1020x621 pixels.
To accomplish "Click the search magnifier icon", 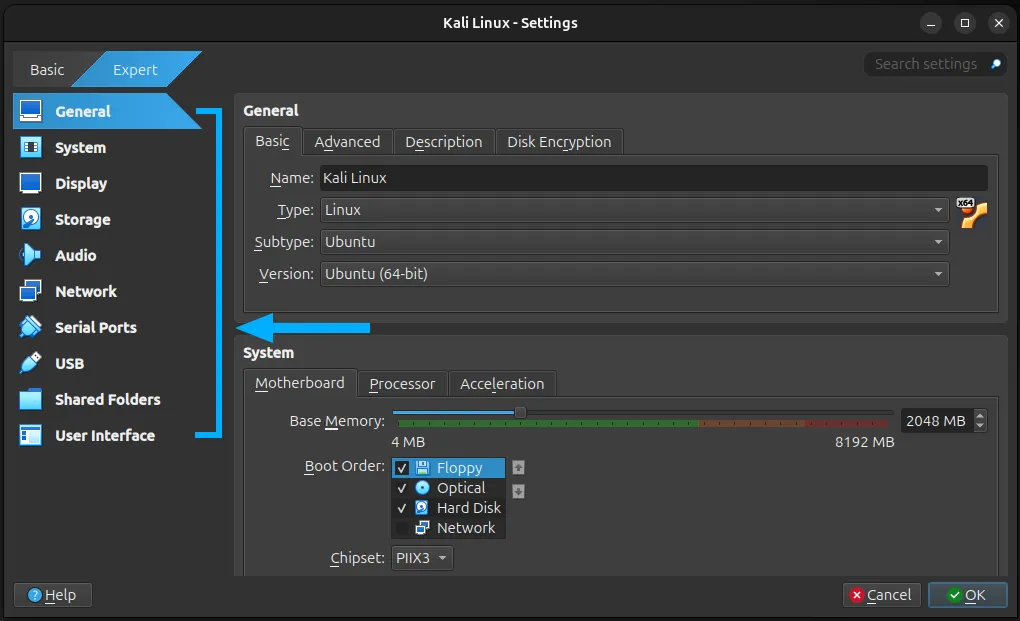I will (996, 64).
